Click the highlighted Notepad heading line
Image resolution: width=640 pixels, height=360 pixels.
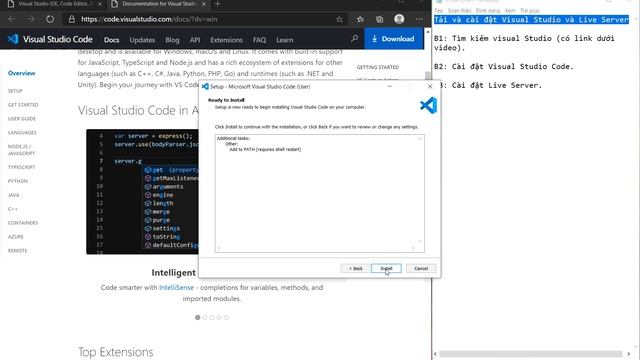(x=531, y=20)
